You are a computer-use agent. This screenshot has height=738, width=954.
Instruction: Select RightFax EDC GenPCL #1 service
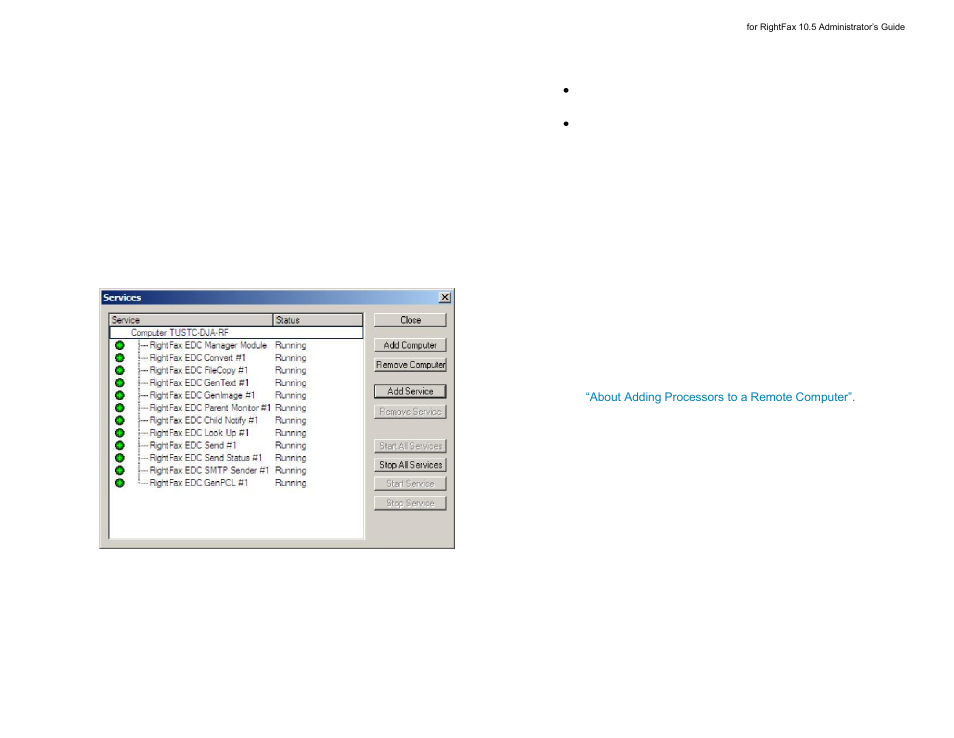pyautogui.click(x=199, y=483)
